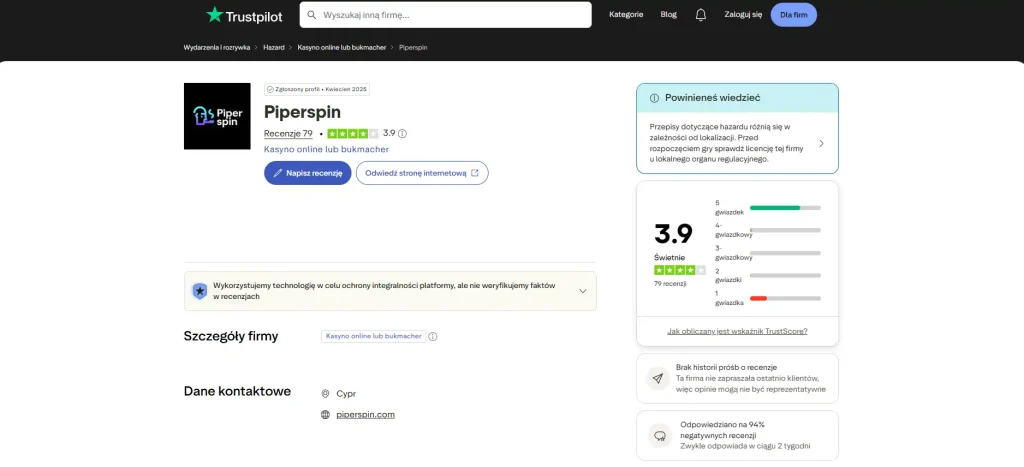Click the Dla firm button

point(793,14)
